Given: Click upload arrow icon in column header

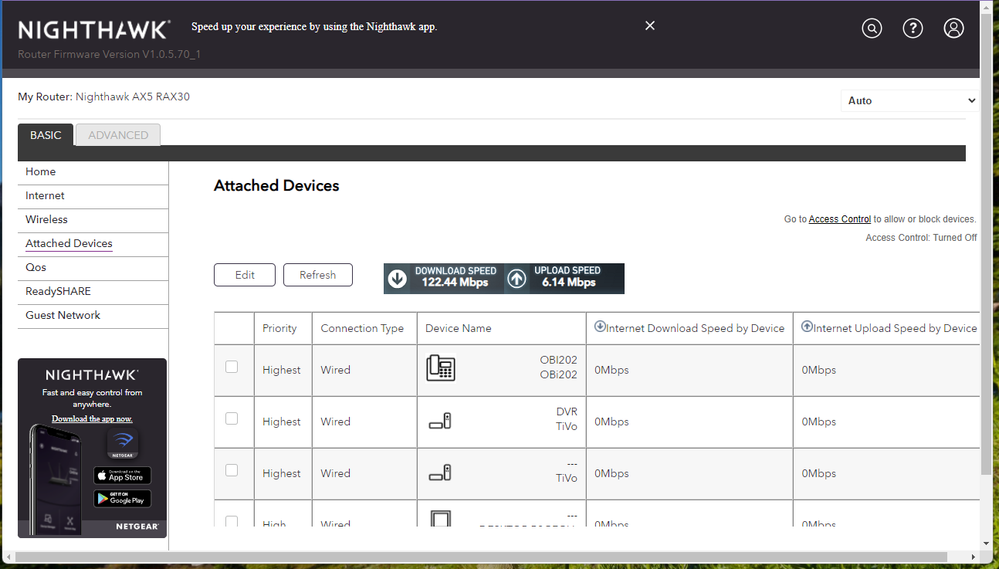Looking at the screenshot, I should pos(807,326).
